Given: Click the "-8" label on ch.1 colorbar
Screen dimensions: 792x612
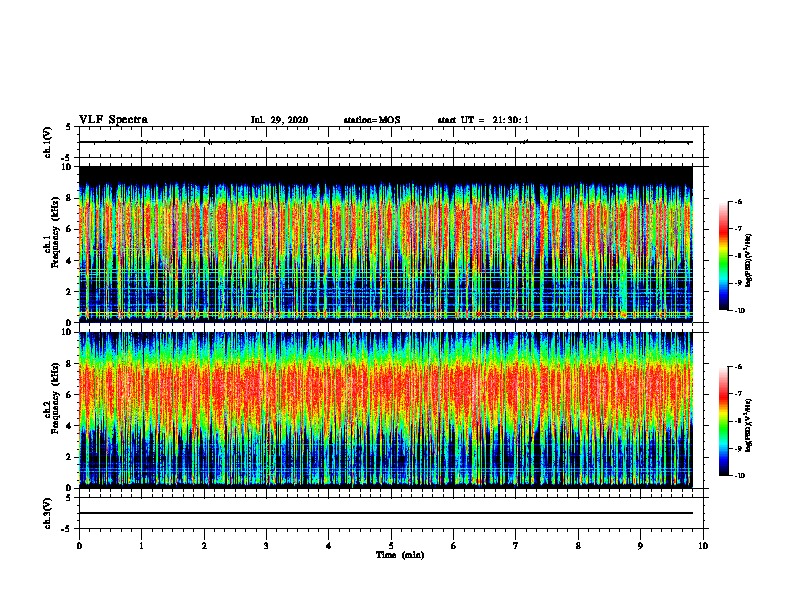Looking at the screenshot, I should (738, 256).
